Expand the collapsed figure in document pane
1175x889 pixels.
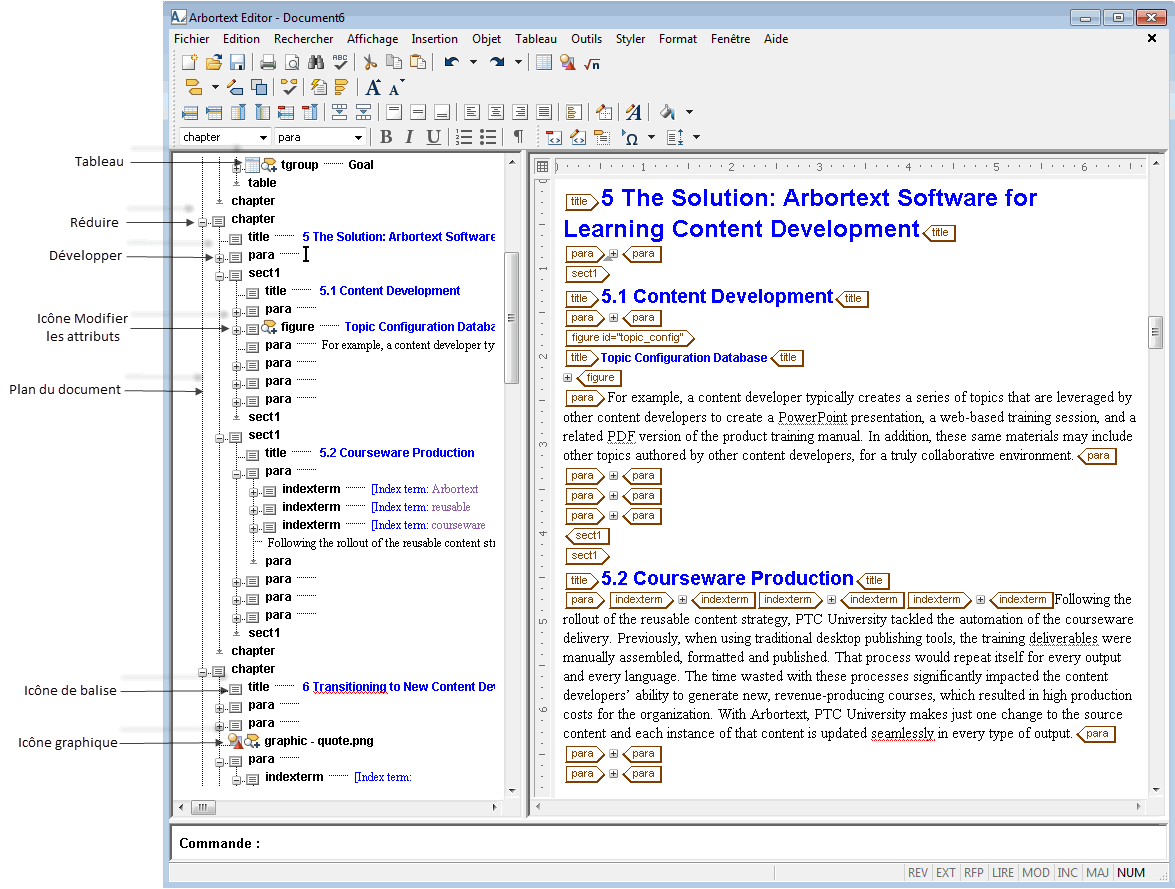567,378
